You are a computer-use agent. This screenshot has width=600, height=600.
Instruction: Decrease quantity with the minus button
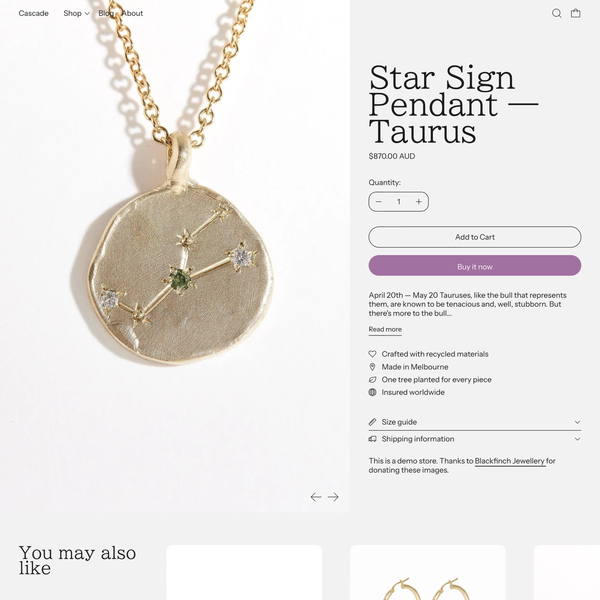point(379,202)
